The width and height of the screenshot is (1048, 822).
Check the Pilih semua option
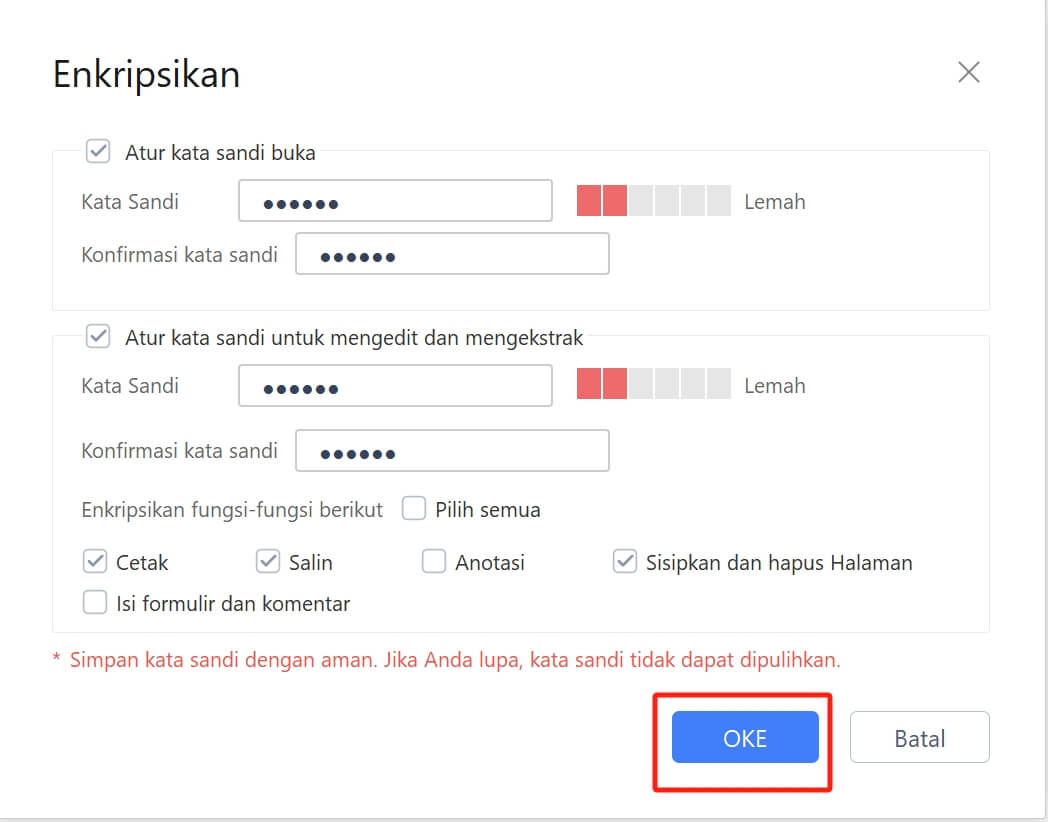point(413,509)
